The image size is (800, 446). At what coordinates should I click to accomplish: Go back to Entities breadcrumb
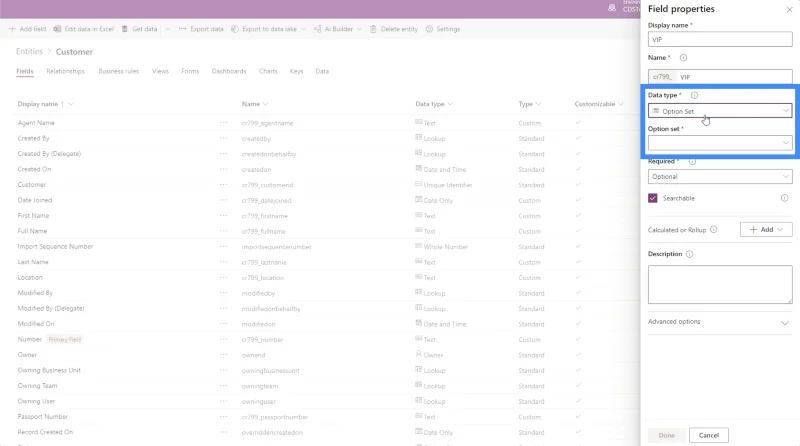click(29, 52)
